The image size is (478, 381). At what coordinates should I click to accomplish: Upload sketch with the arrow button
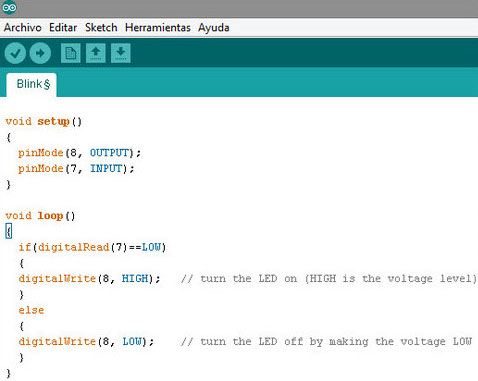pyautogui.click(x=40, y=53)
